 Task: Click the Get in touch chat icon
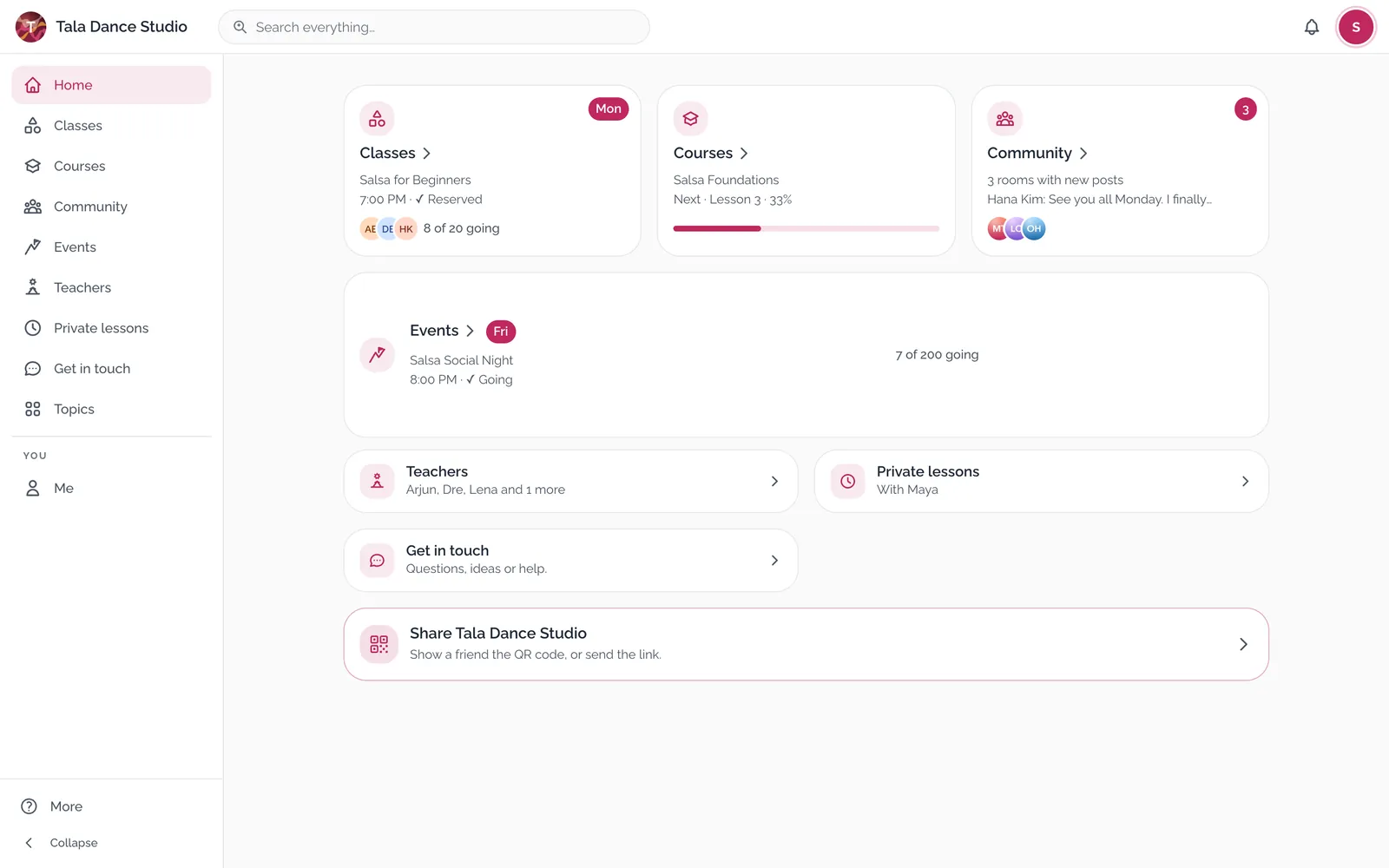377,561
